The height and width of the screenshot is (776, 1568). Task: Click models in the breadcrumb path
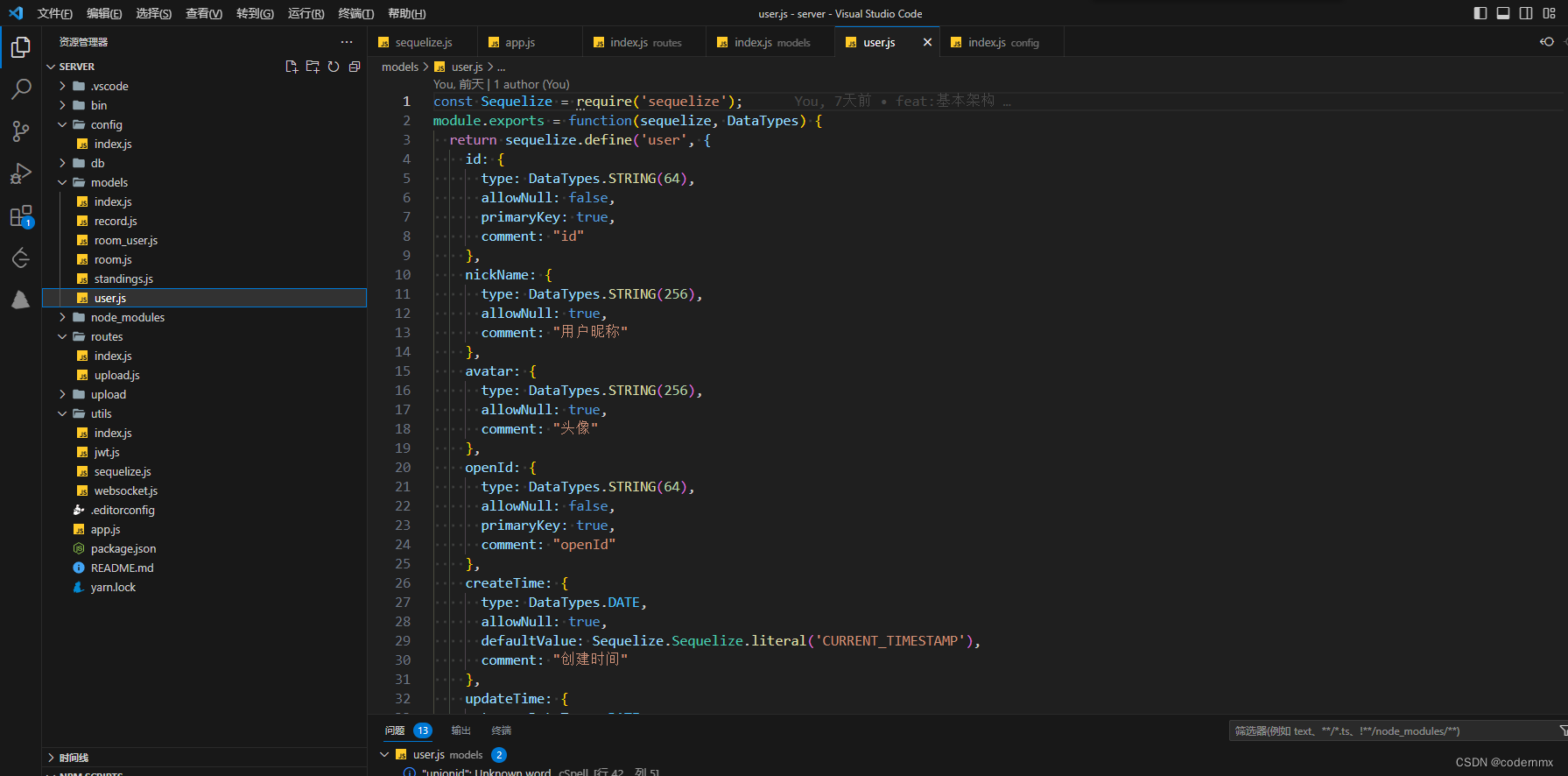(400, 67)
